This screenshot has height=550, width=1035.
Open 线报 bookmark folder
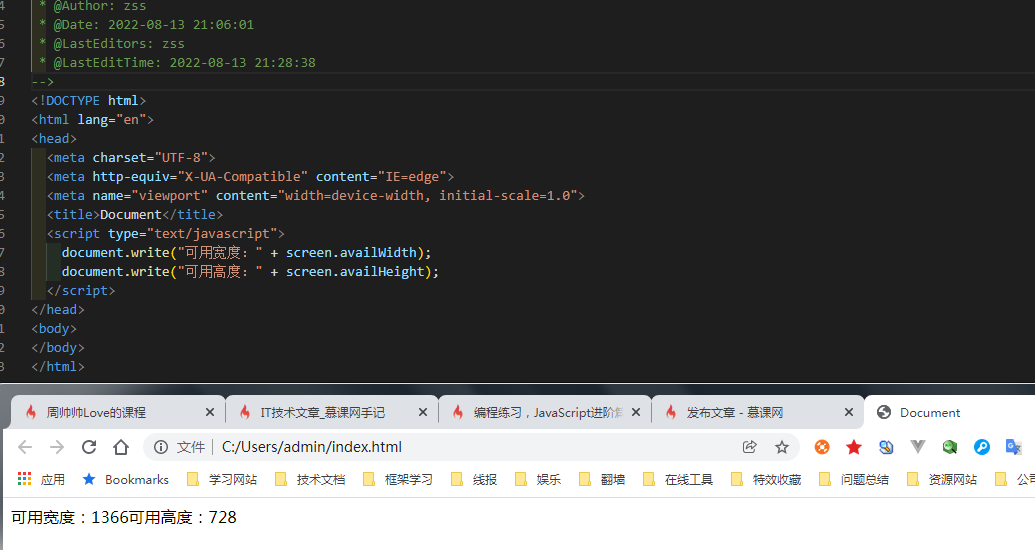click(474, 479)
